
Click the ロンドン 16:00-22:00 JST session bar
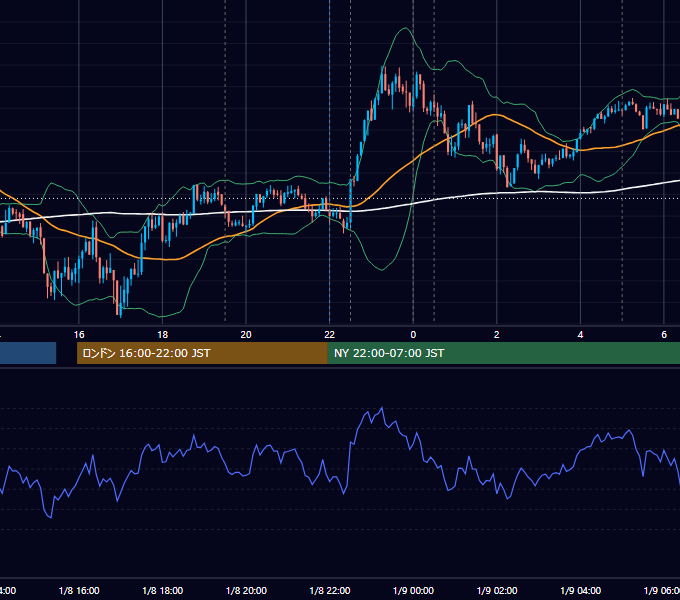coord(202,353)
